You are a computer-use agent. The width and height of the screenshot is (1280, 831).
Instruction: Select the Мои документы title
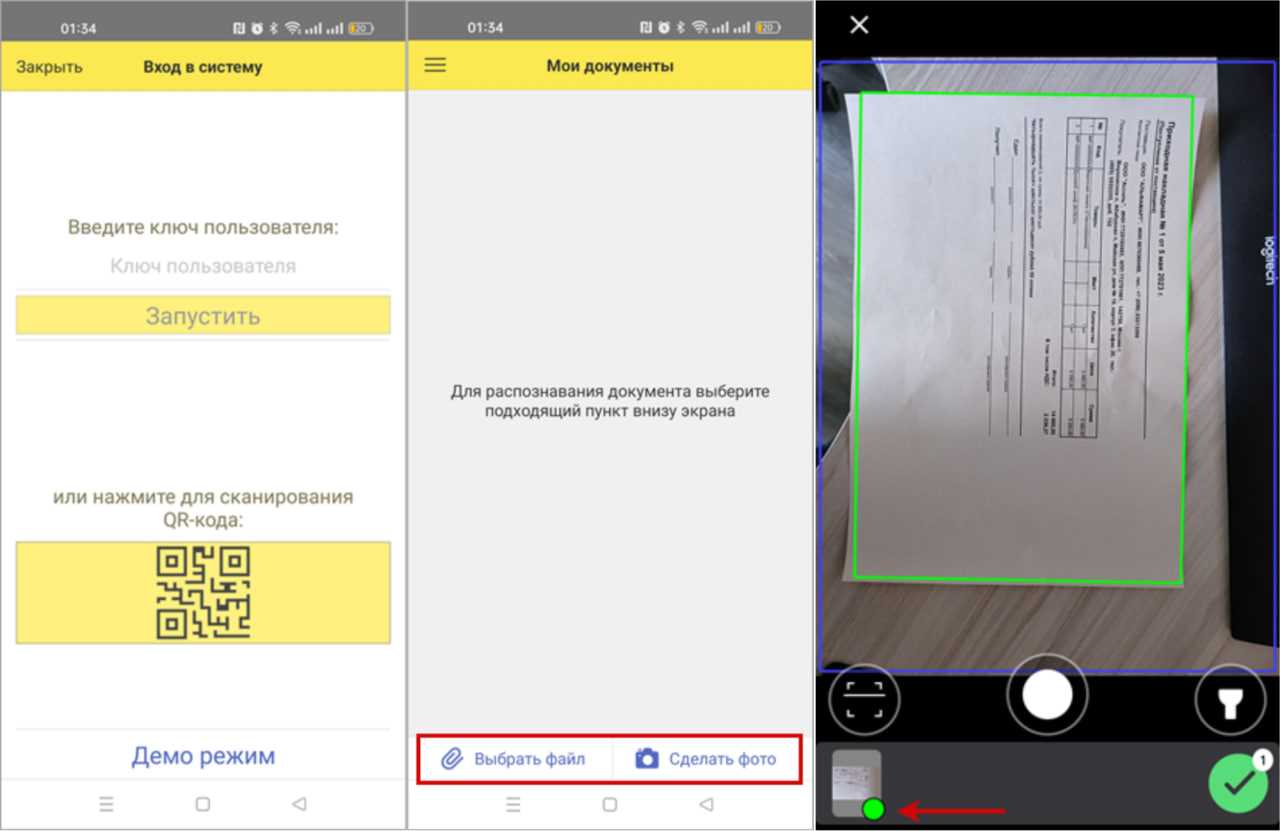[x=610, y=66]
